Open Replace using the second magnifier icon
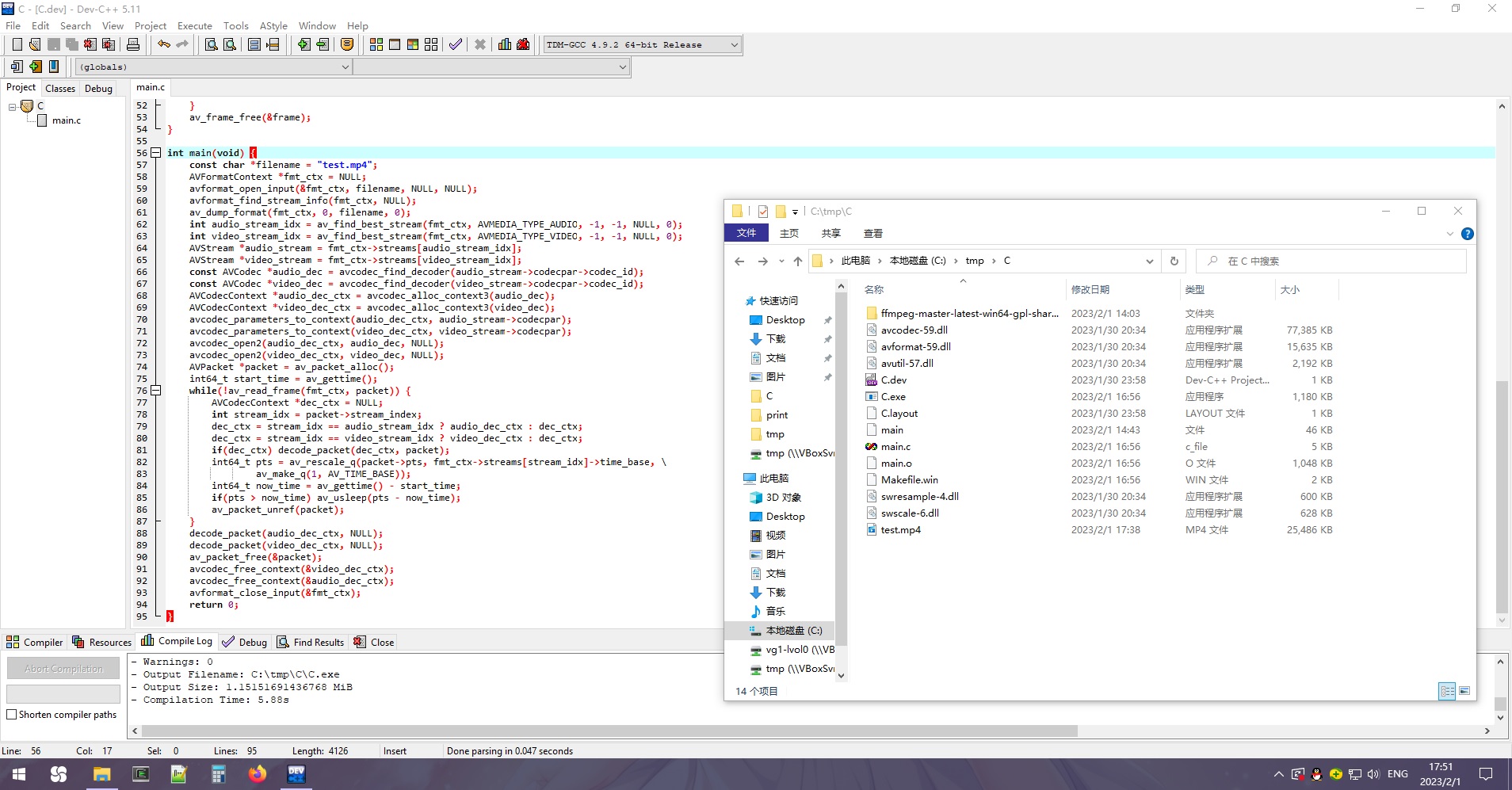The image size is (1512, 790). [230, 44]
